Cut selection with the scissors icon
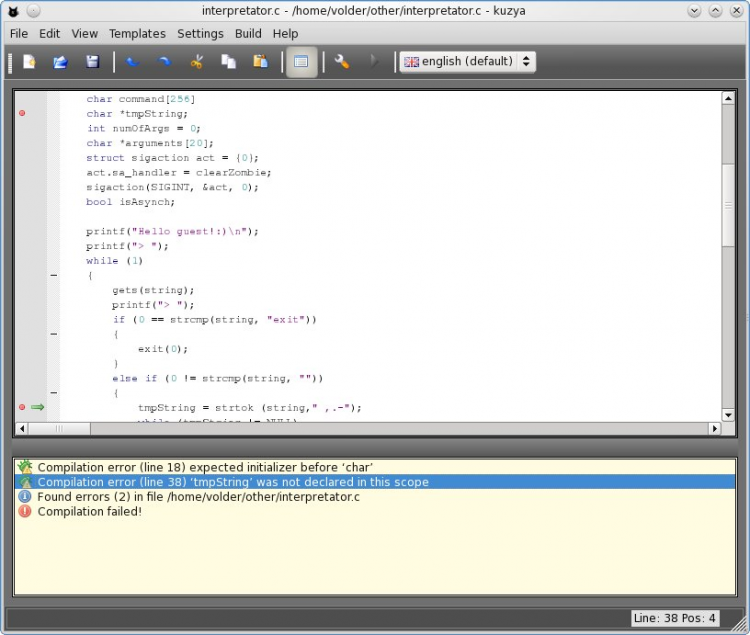This screenshot has height=635, width=750. pos(196,62)
